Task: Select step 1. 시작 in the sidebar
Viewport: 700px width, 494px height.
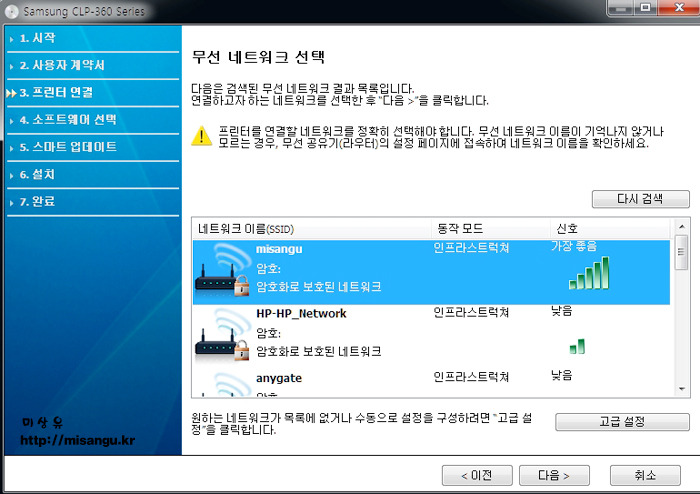Action: click(93, 38)
